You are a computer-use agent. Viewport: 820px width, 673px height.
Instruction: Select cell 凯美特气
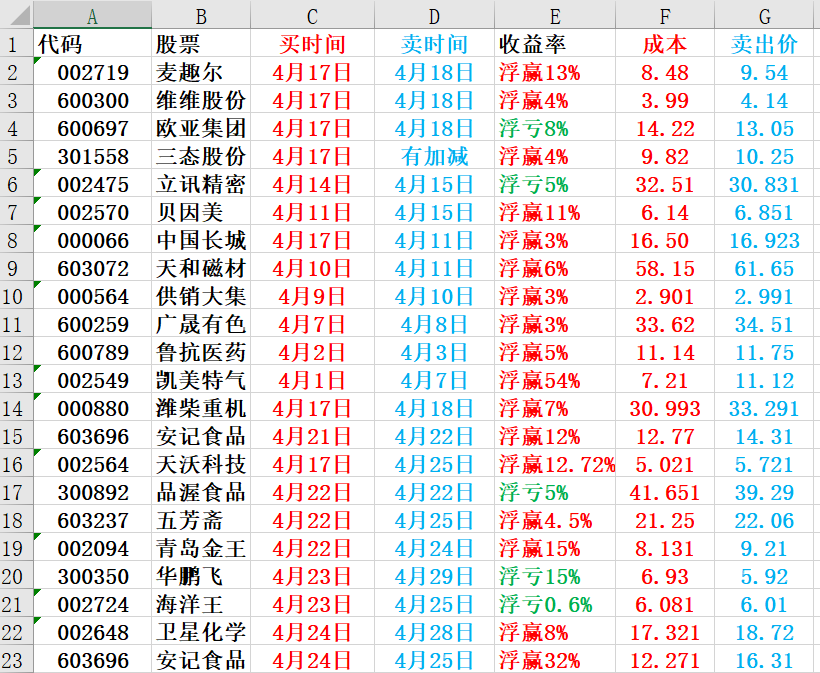tap(201, 379)
